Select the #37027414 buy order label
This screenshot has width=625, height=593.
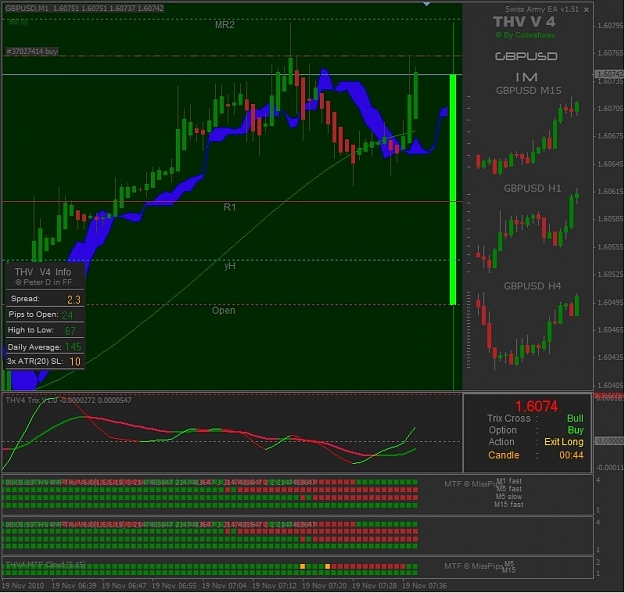(x=32, y=51)
